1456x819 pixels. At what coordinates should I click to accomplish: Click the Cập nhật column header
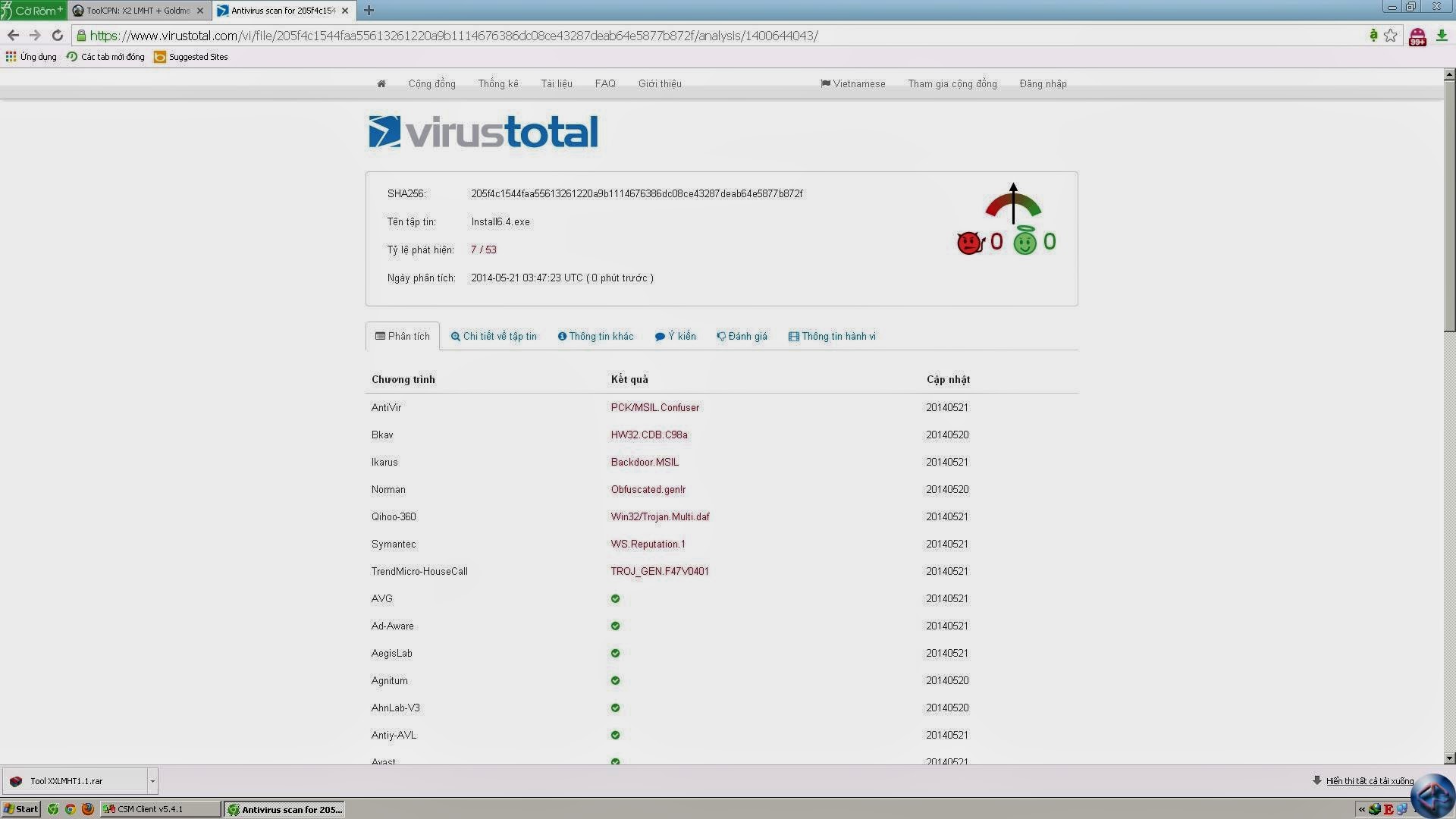tap(948, 380)
